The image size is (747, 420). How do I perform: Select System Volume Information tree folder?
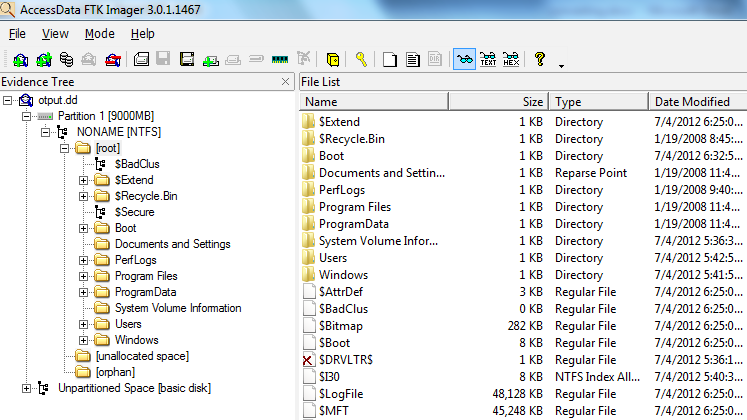[x=178, y=309]
